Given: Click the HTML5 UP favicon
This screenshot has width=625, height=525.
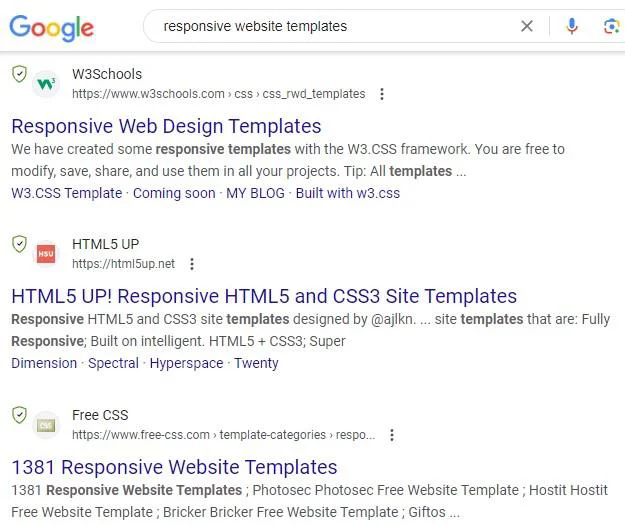Looking at the screenshot, I should click(46, 254).
